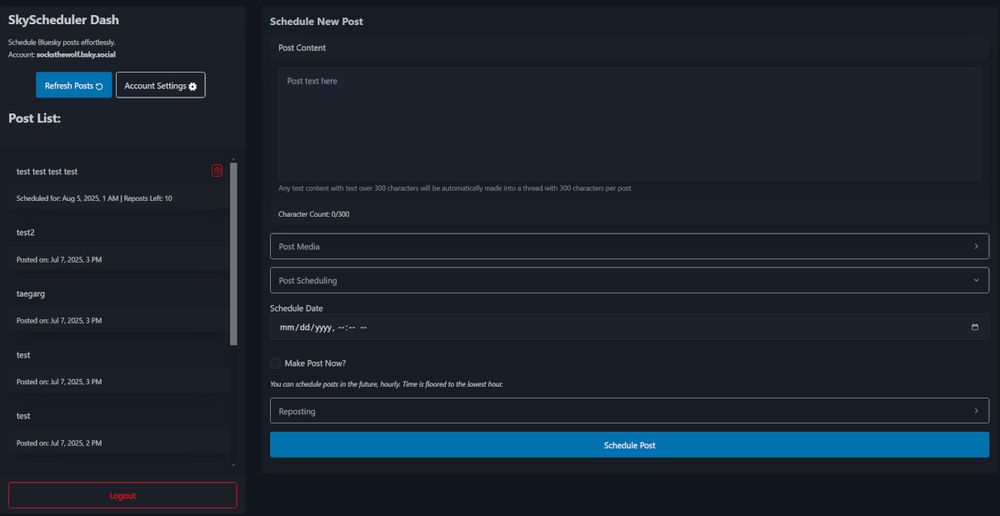Click the sockathewolf.bsky.social account name
Screen dimensions: 1000x516
pyautogui.click(x=76, y=55)
